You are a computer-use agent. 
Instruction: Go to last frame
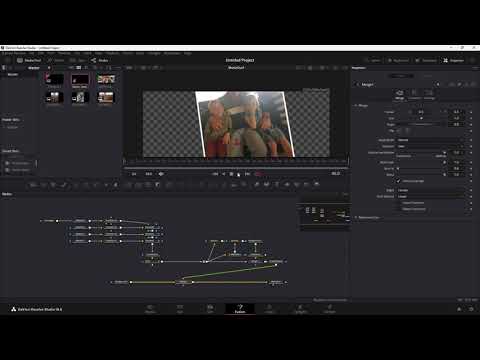coord(247,174)
